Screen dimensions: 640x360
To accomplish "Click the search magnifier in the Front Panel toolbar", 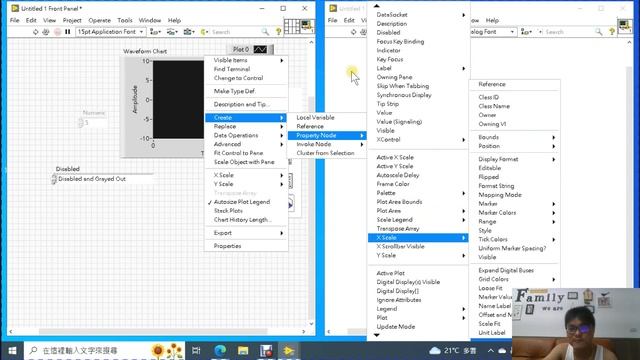I will [265, 32].
